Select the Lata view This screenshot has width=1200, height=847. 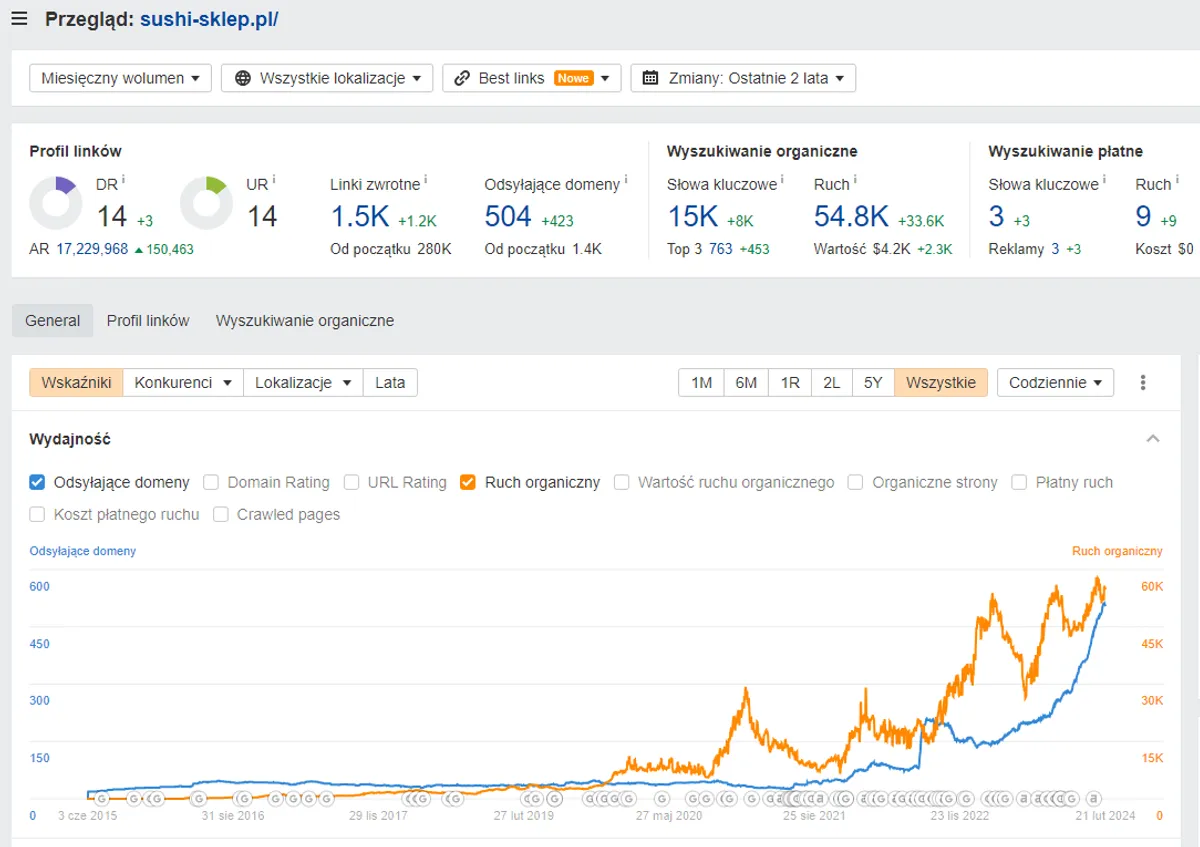[390, 382]
